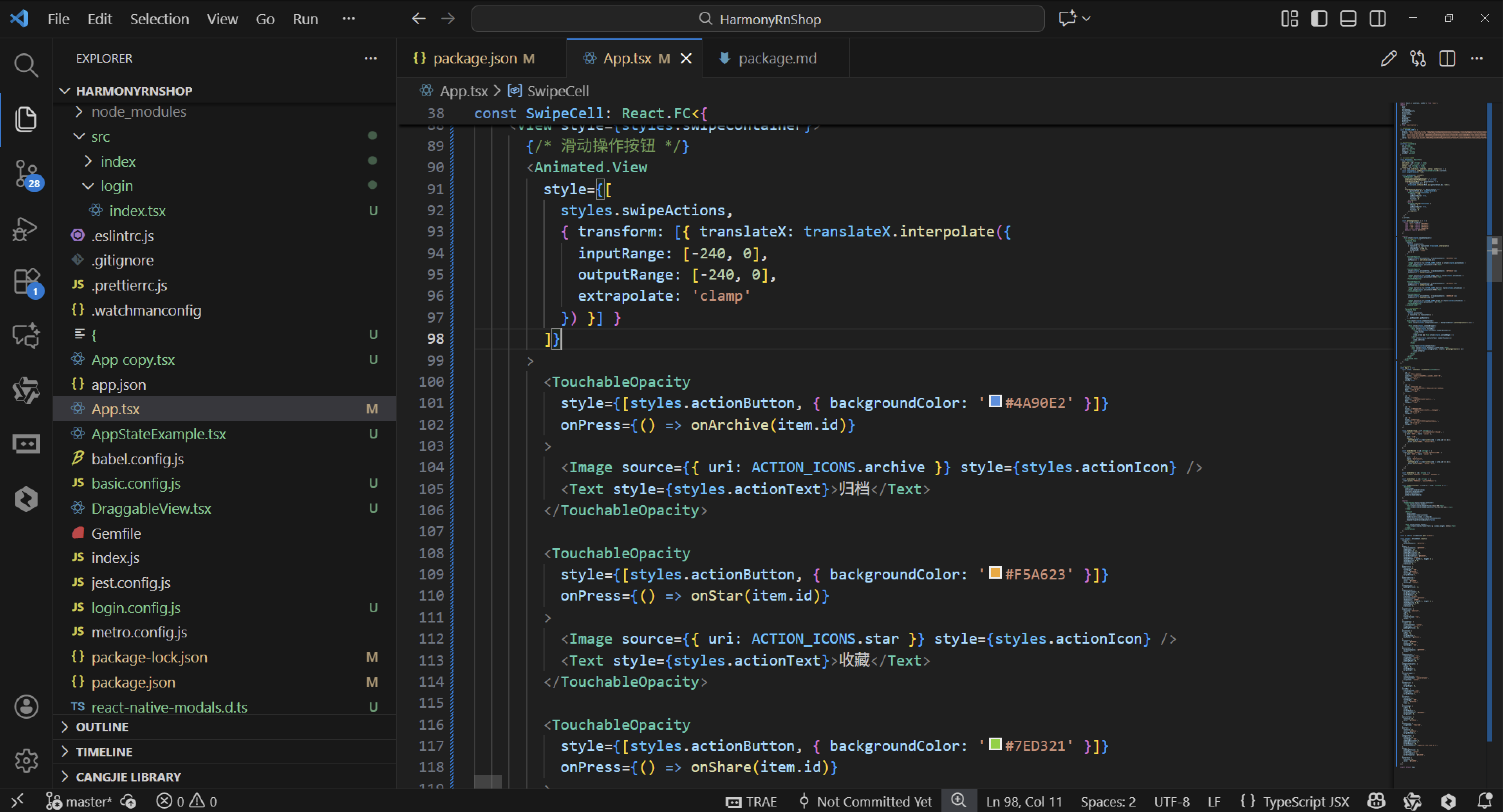Expand the OUTLINE section

[x=102, y=727]
